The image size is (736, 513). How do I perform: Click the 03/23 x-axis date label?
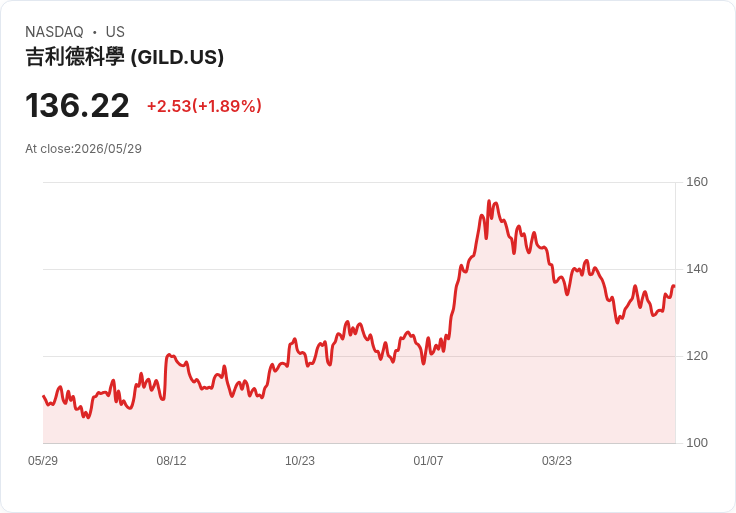557,461
